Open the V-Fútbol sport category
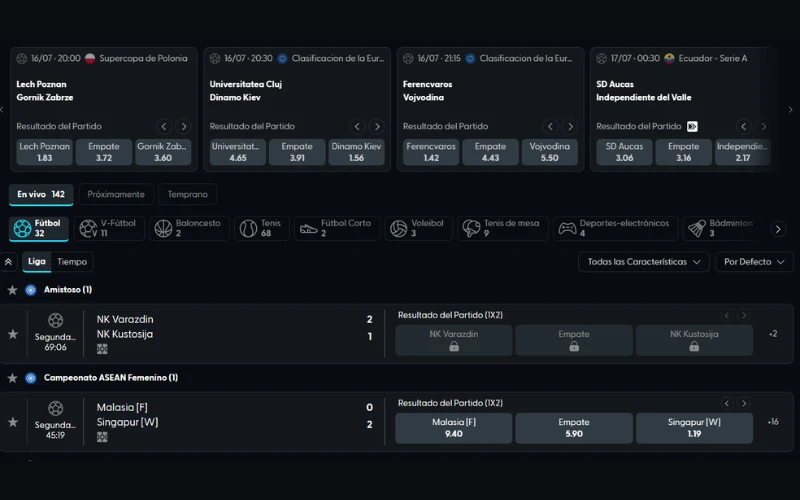Screen dimensions: 800x500 (x=109, y=228)
